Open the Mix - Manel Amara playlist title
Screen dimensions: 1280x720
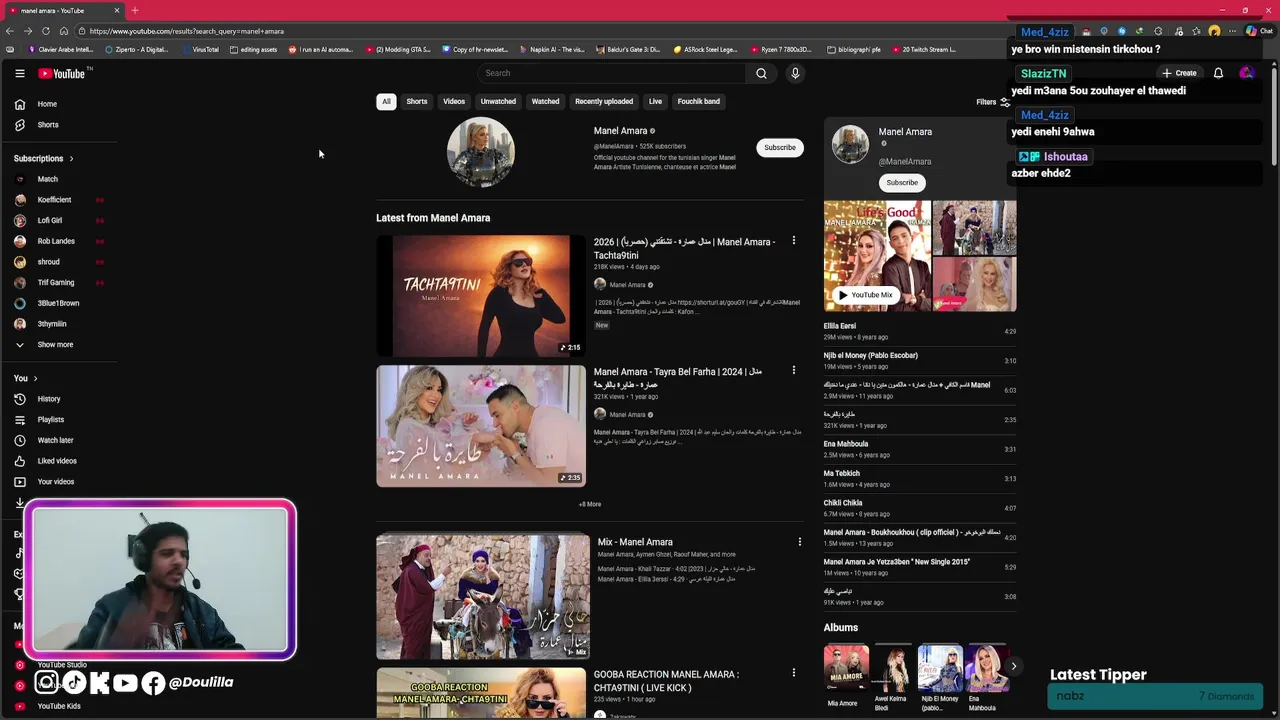pyautogui.click(x=635, y=542)
